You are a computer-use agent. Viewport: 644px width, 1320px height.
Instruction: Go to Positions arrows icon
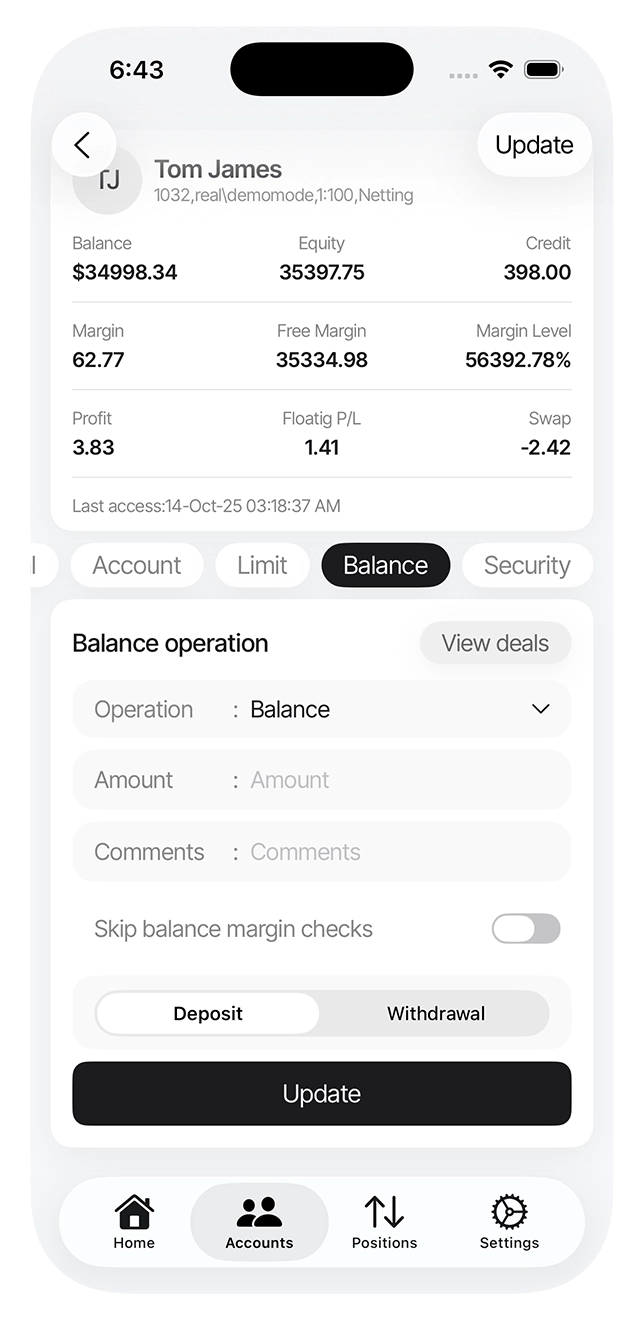[384, 1213]
